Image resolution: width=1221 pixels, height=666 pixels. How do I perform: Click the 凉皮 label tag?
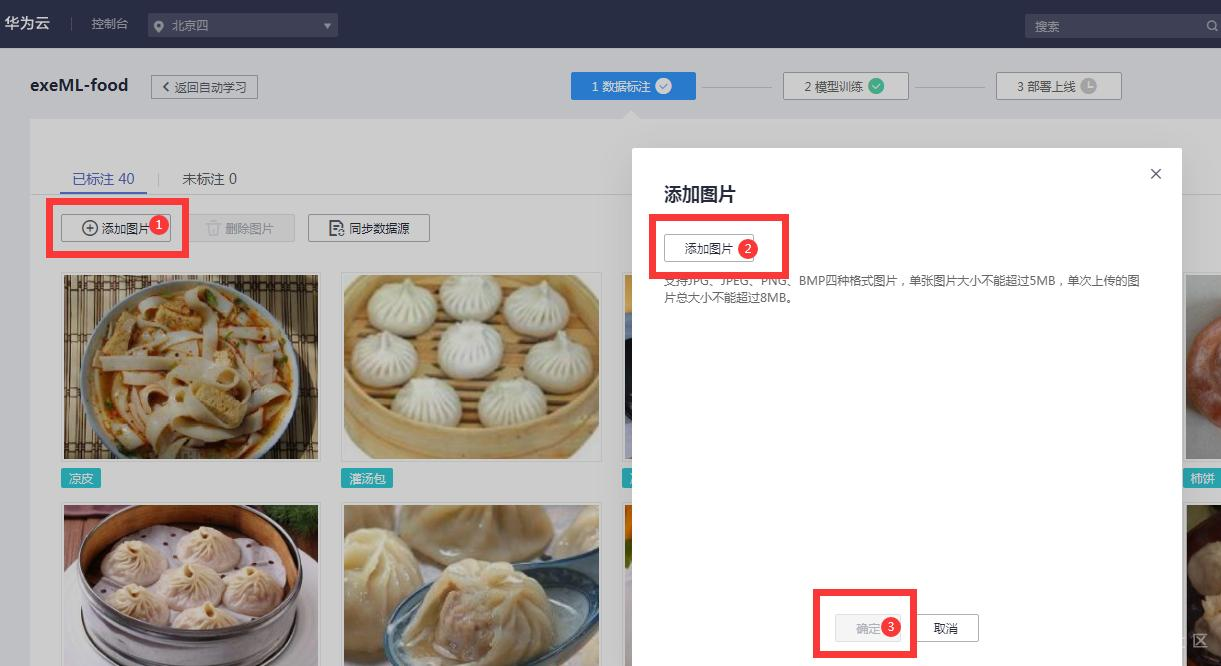pos(81,479)
